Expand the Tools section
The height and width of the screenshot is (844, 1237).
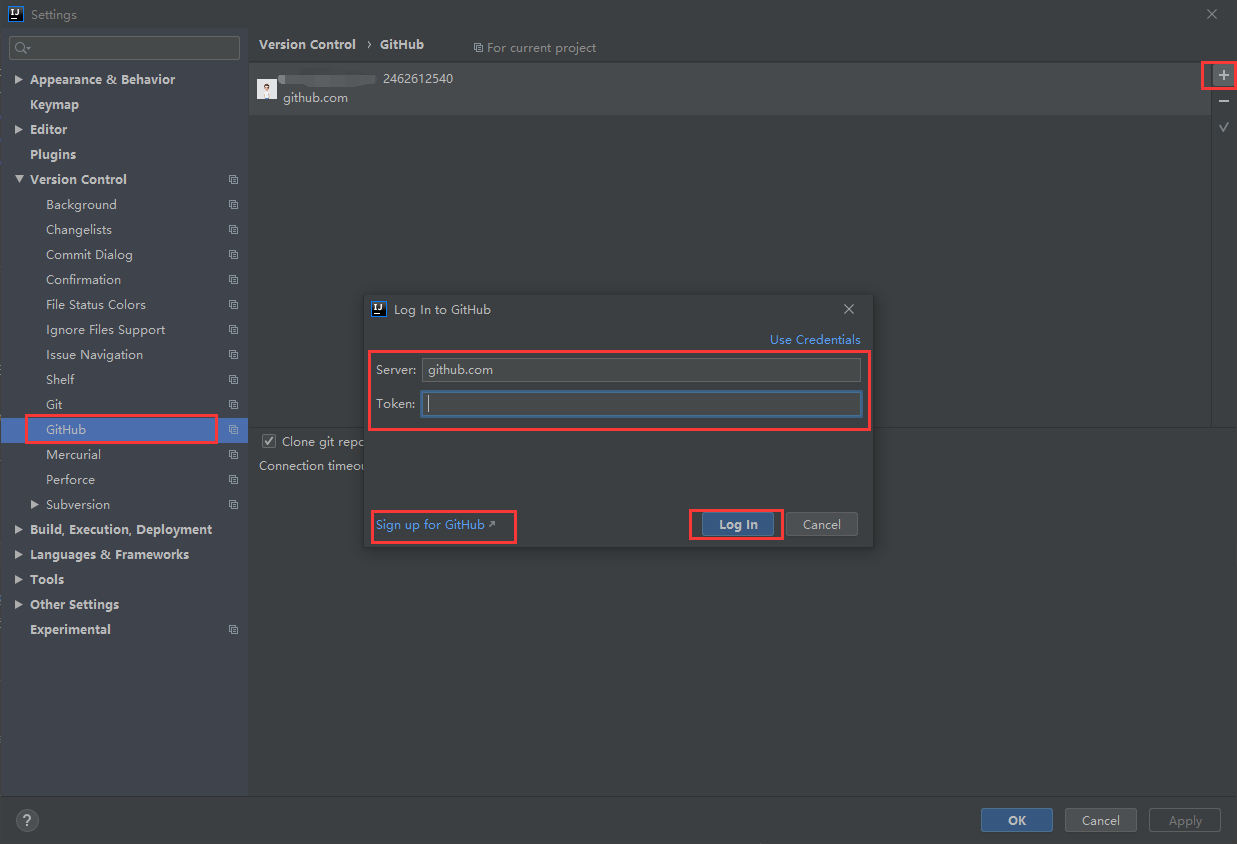[x=19, y=580]
